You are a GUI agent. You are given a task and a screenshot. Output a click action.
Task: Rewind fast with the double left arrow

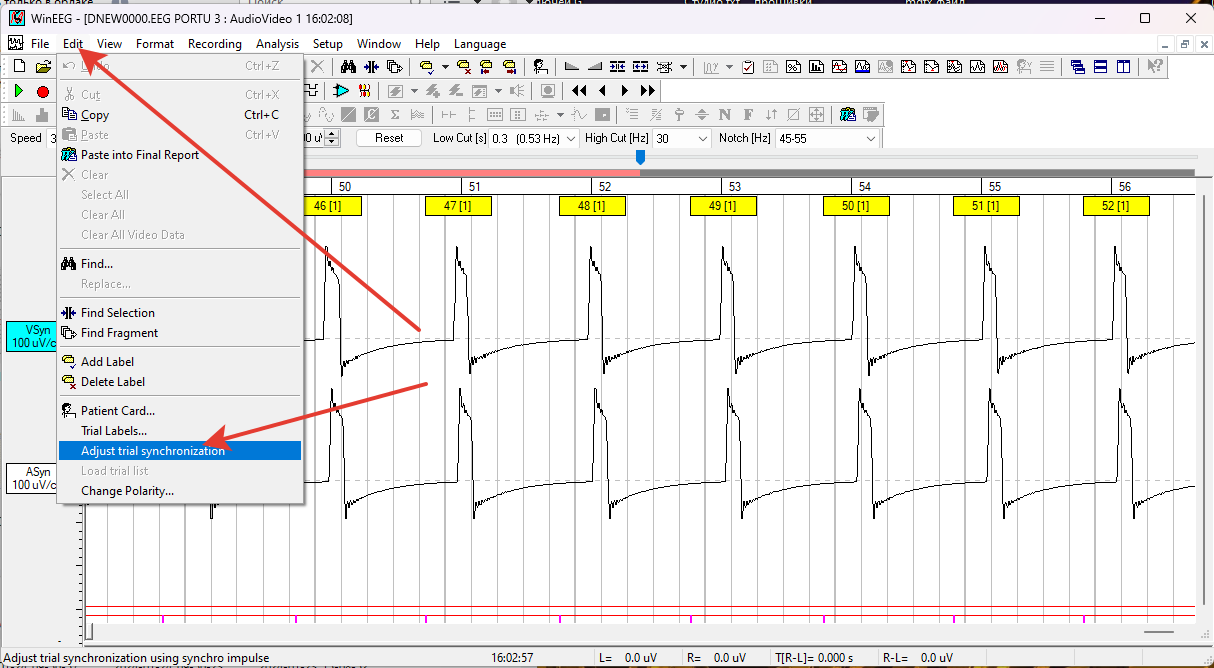[x=579, y=91]
